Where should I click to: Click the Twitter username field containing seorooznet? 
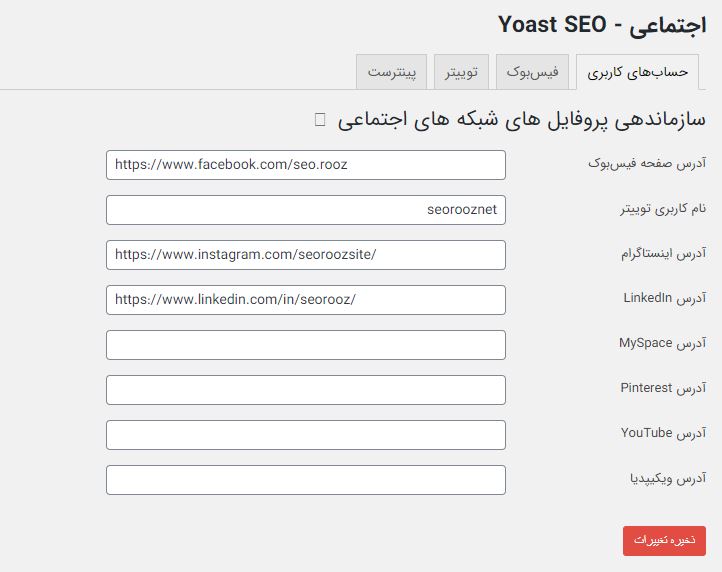click(x=306, y=210)
